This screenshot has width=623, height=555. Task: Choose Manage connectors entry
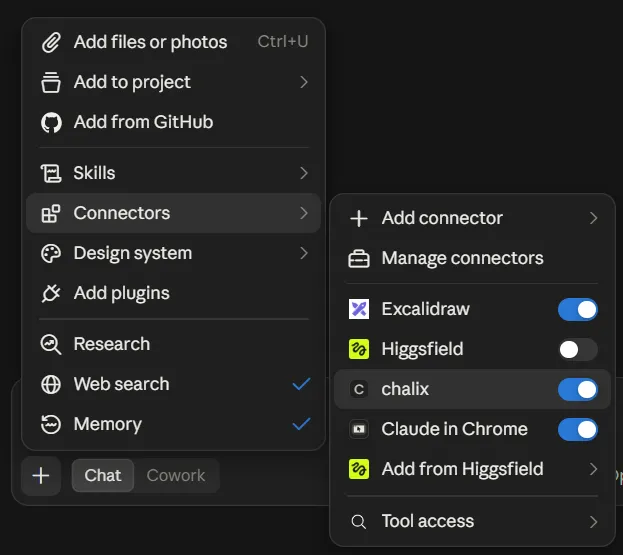[x=472, y=258]
